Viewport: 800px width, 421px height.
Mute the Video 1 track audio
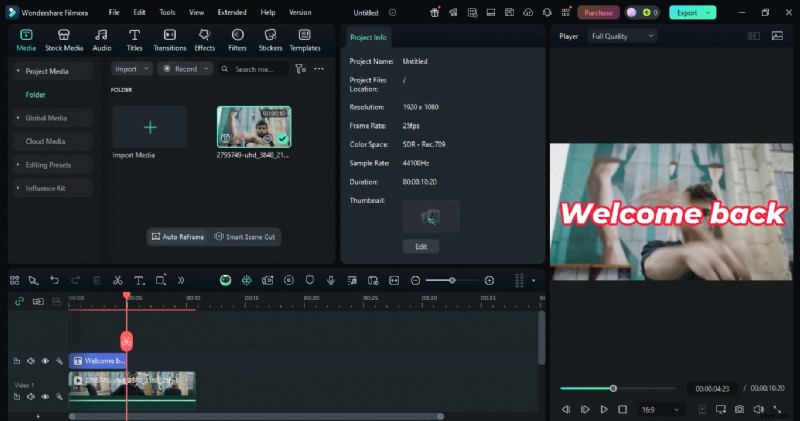click(31, 397)
